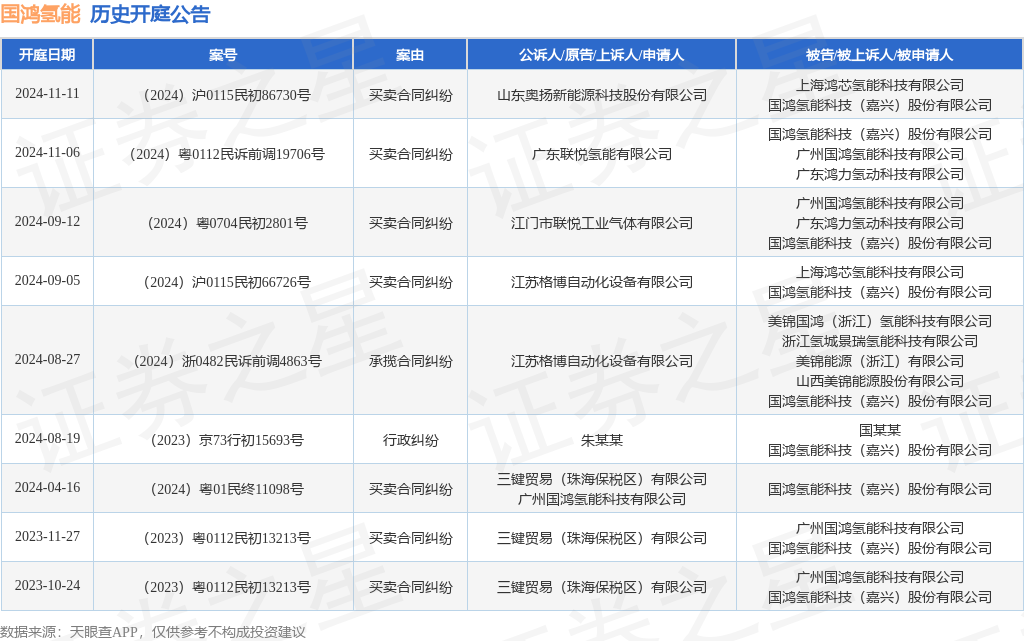Click defendant 美锦国鸿（浙江）氢能科技有限公司
Viewport: 1024px width, 641px height.
coord(880,321)
